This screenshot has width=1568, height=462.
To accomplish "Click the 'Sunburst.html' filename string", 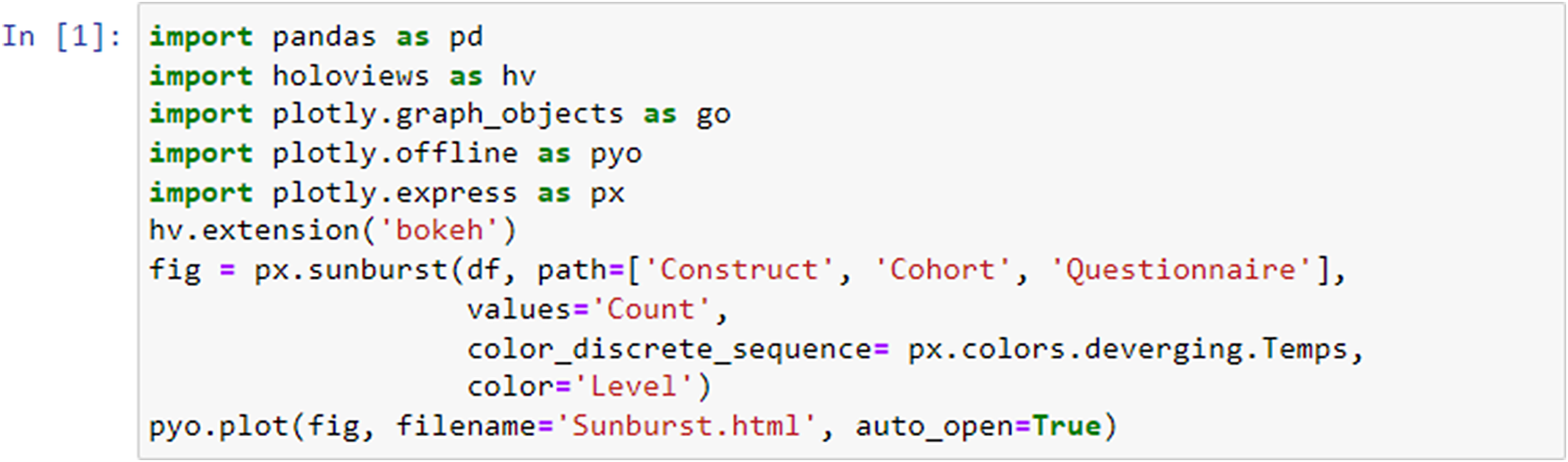I will 686,427.
